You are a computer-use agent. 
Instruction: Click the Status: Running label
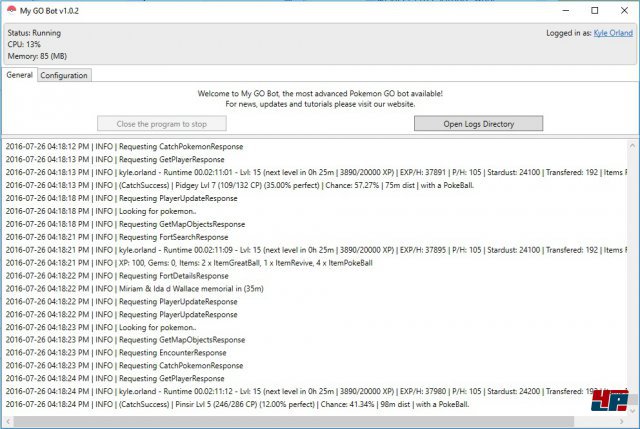click(34, 33)
